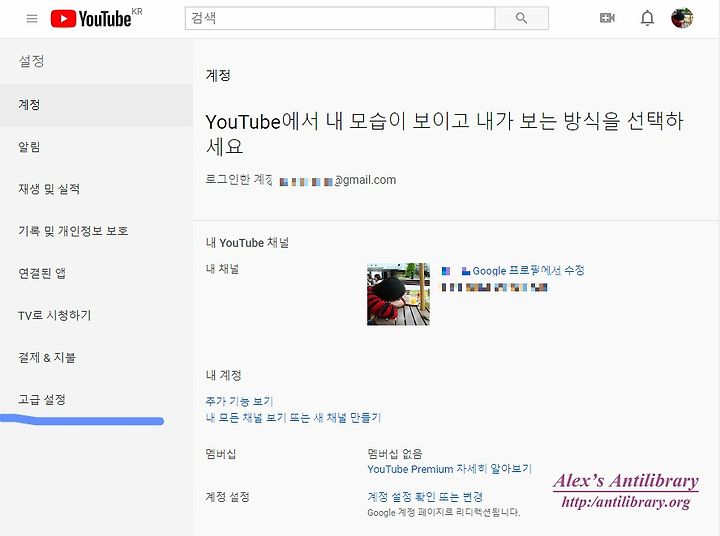The height and width of the screenshot is (536, 720).
Task: Click the search magnifier button
Action: [x=521, y=18]
